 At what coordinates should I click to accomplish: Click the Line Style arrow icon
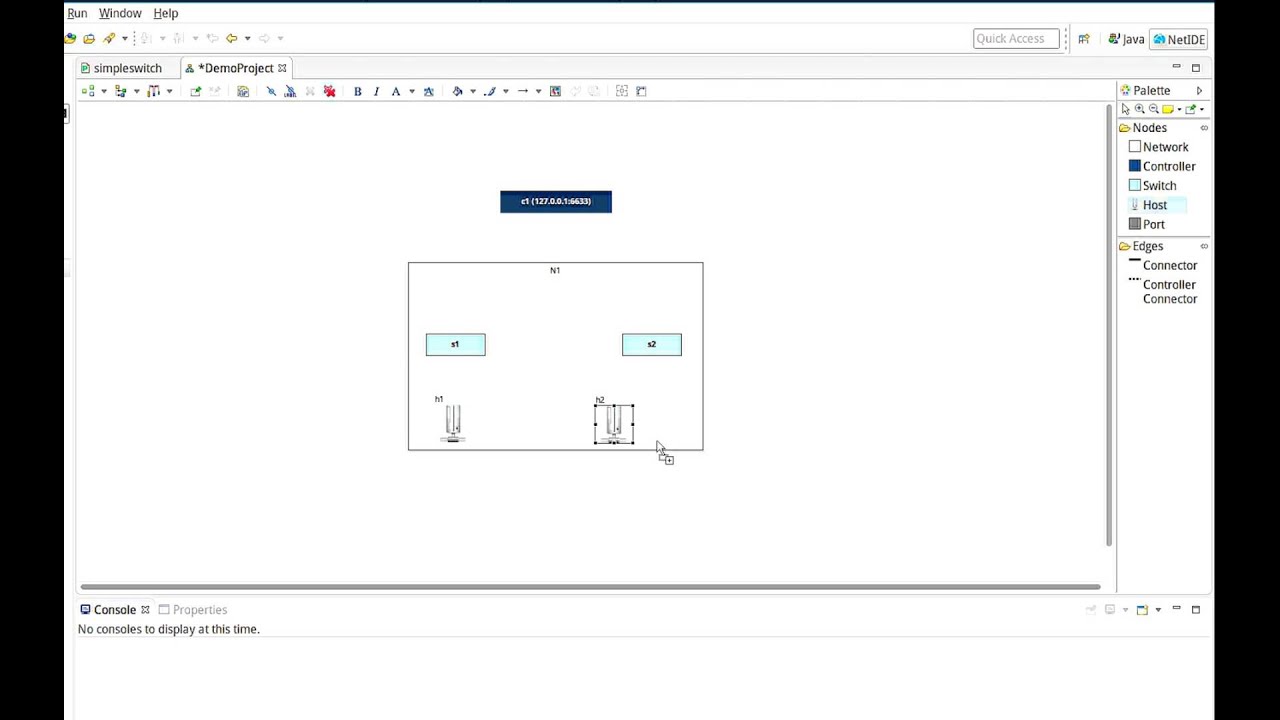(522, 91)
